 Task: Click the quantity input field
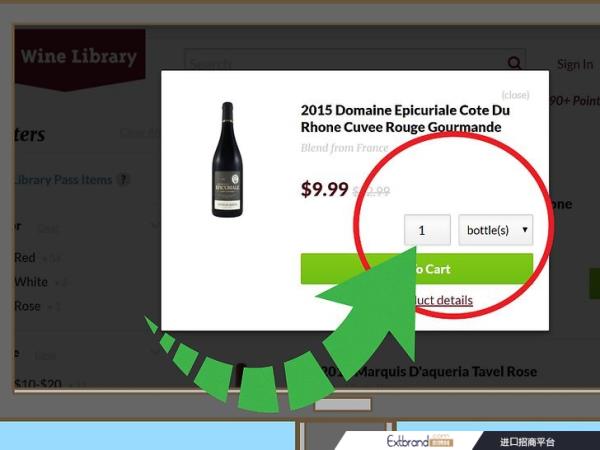[x=427, y=230]
